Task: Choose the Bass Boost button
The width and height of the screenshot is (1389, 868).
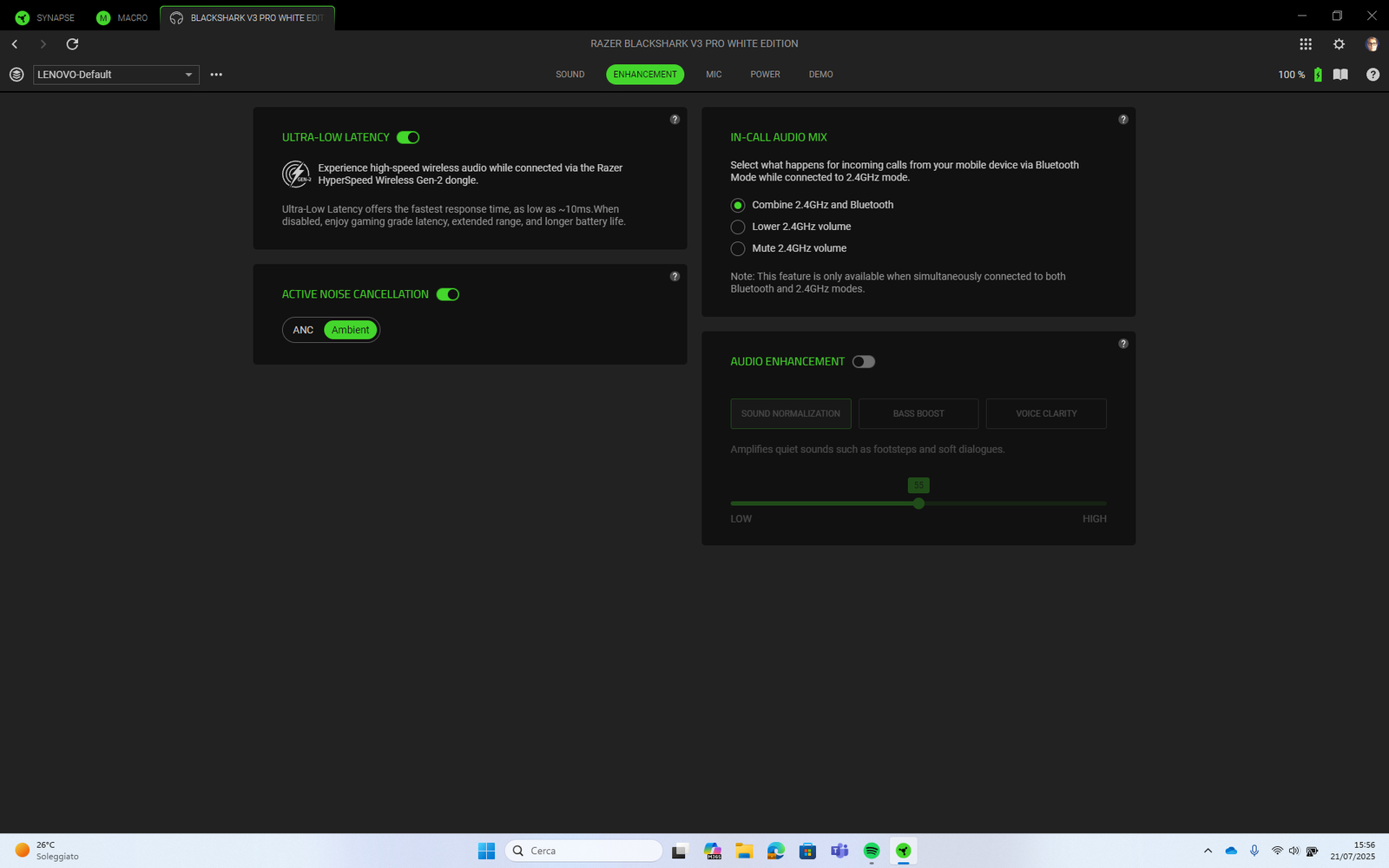Action: click(918, 414)
